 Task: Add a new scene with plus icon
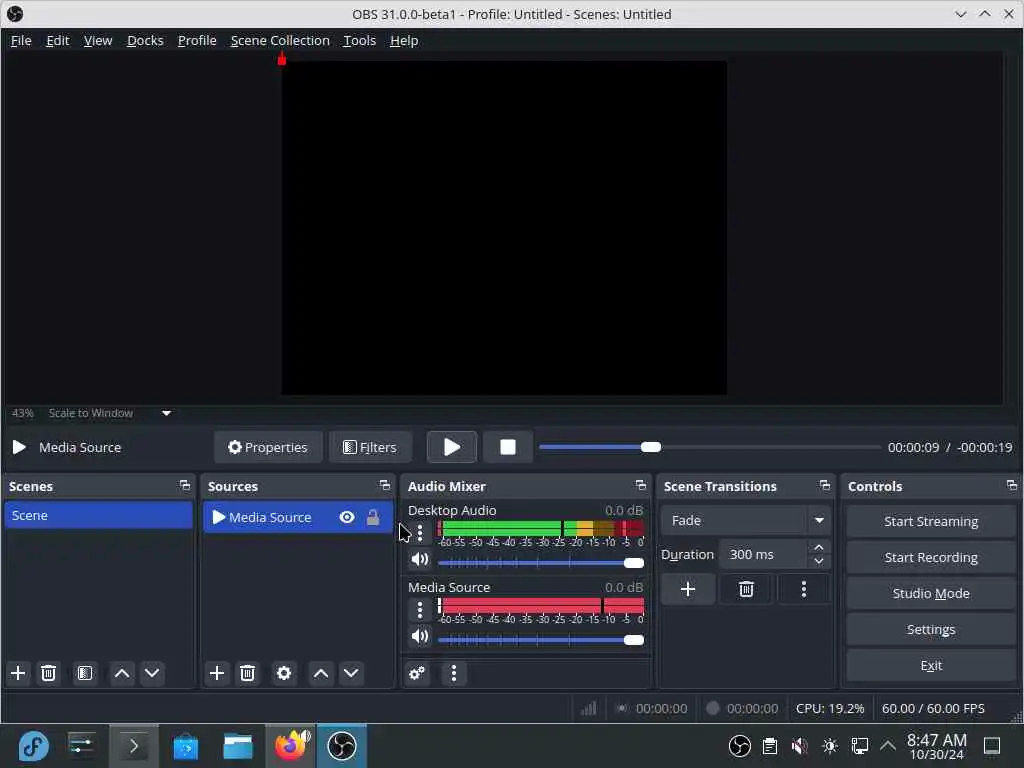click(18, 673)
